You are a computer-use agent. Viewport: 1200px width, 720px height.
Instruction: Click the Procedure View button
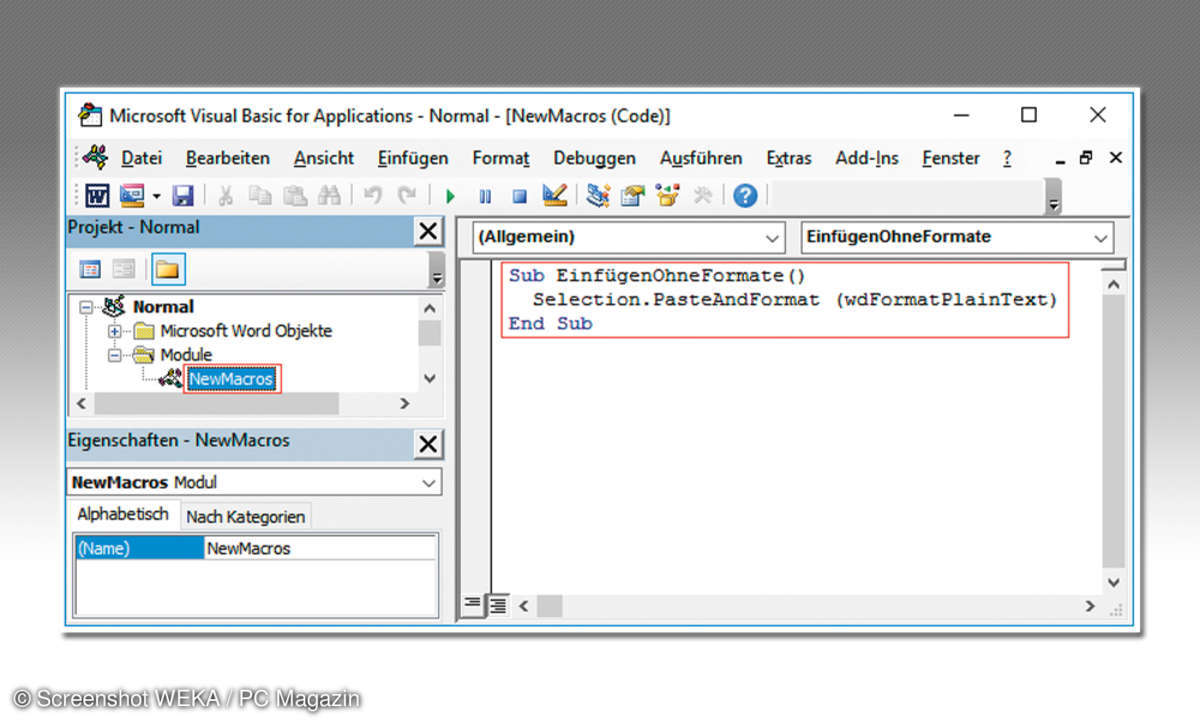coord(472,605)
